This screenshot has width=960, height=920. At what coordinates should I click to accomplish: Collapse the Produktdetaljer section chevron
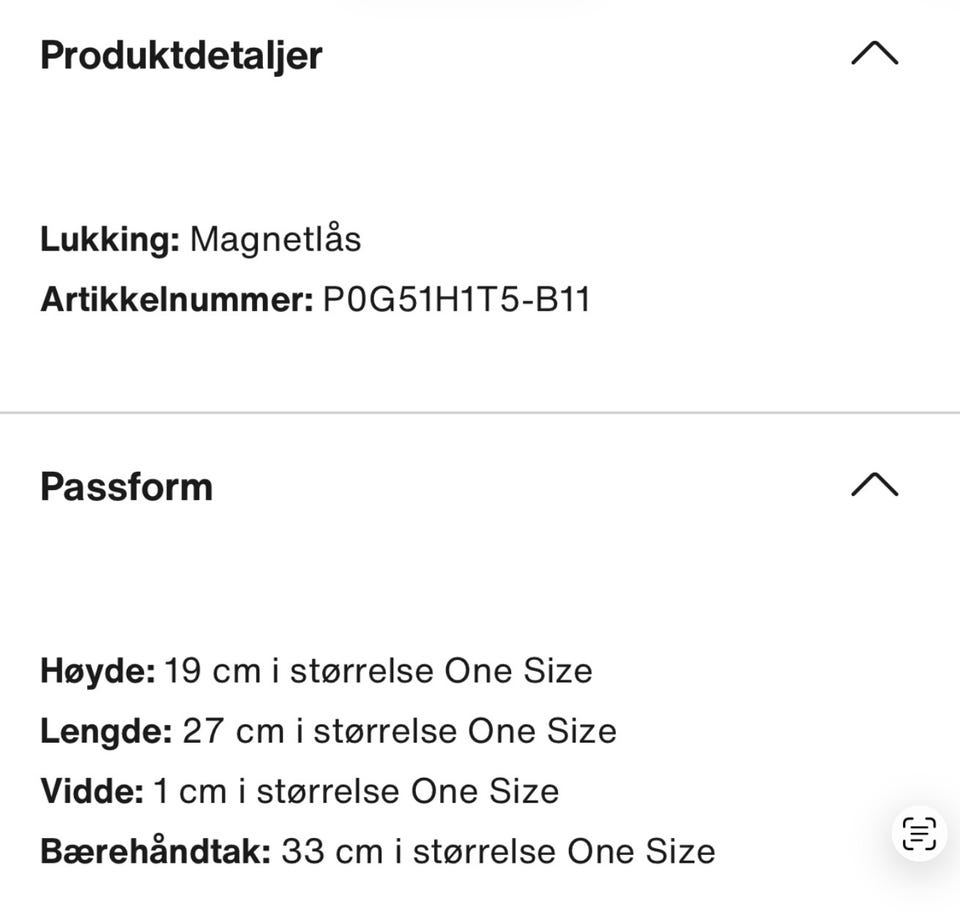(874, 53)
